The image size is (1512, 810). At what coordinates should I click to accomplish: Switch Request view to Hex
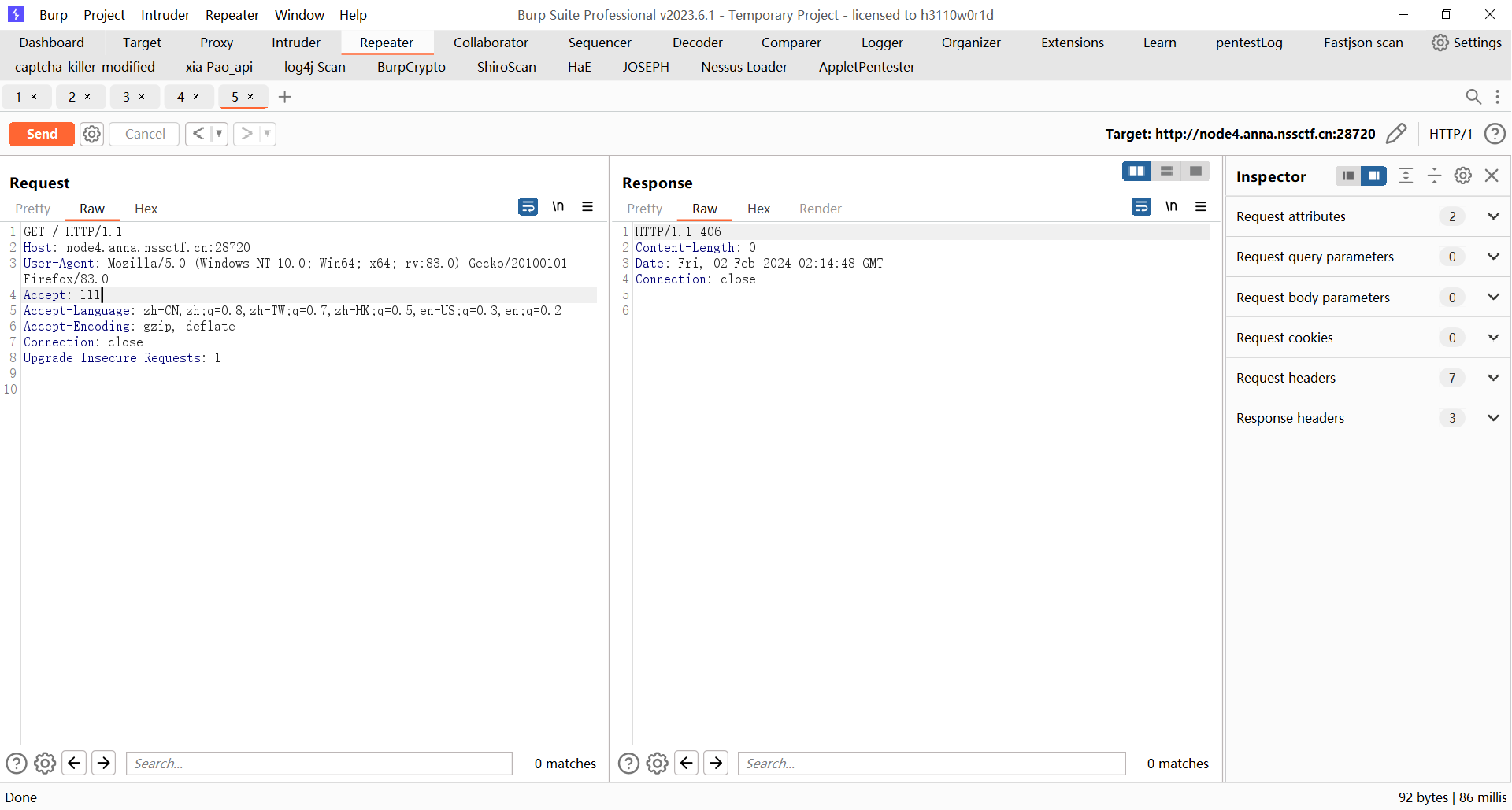tap(146, 209)
